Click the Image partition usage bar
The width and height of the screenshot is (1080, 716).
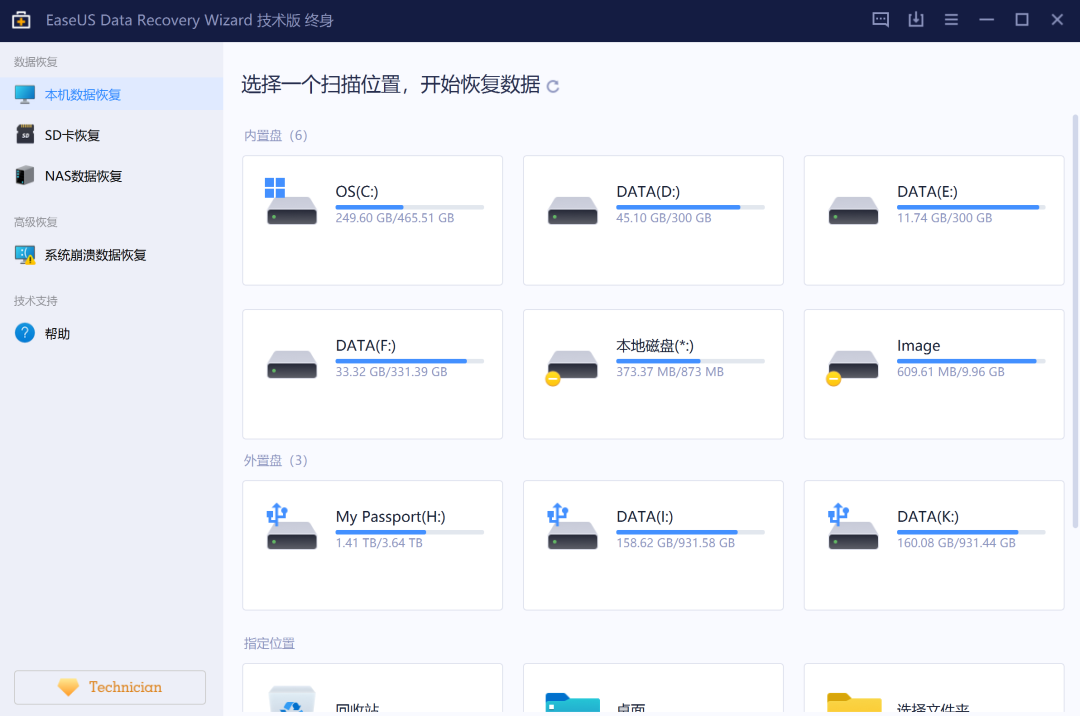click(971, 361)
